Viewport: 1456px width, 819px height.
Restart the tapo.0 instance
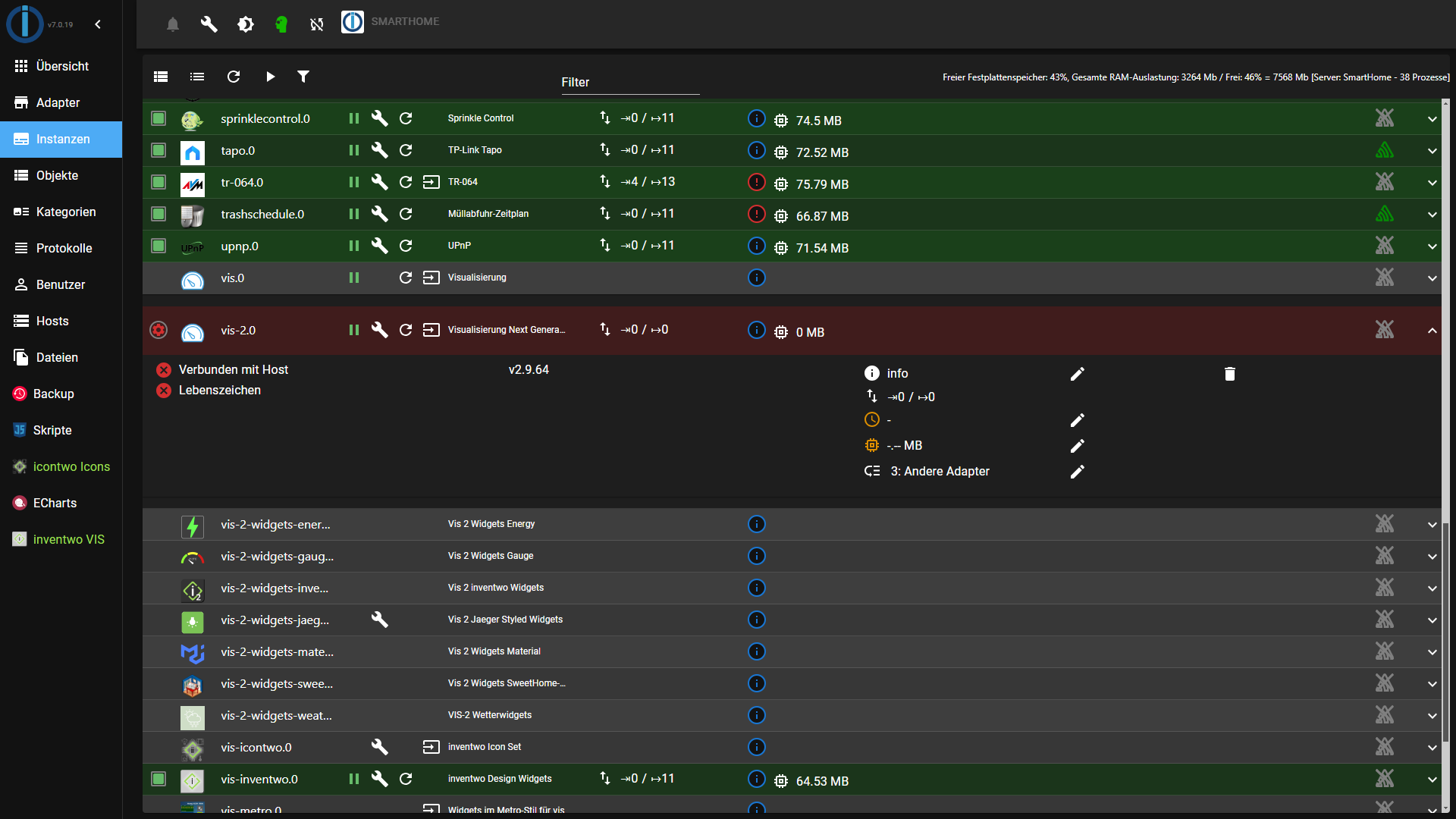coord(406,150)
